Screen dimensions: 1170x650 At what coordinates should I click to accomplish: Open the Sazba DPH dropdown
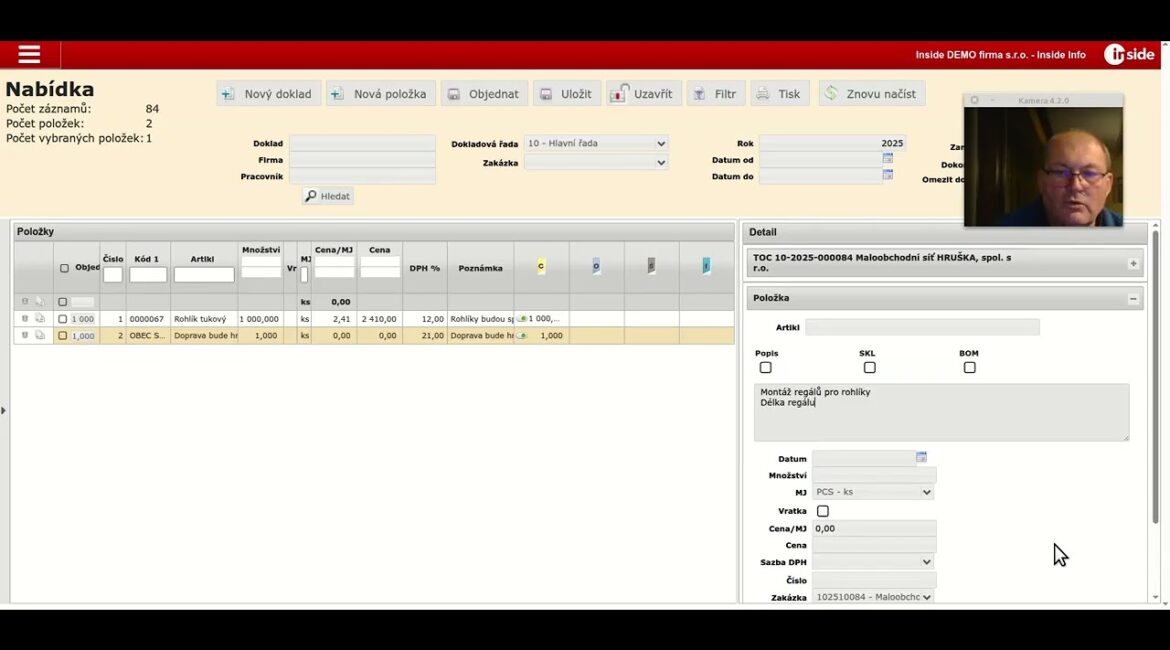pyautogui.click(x=873, y=562)
